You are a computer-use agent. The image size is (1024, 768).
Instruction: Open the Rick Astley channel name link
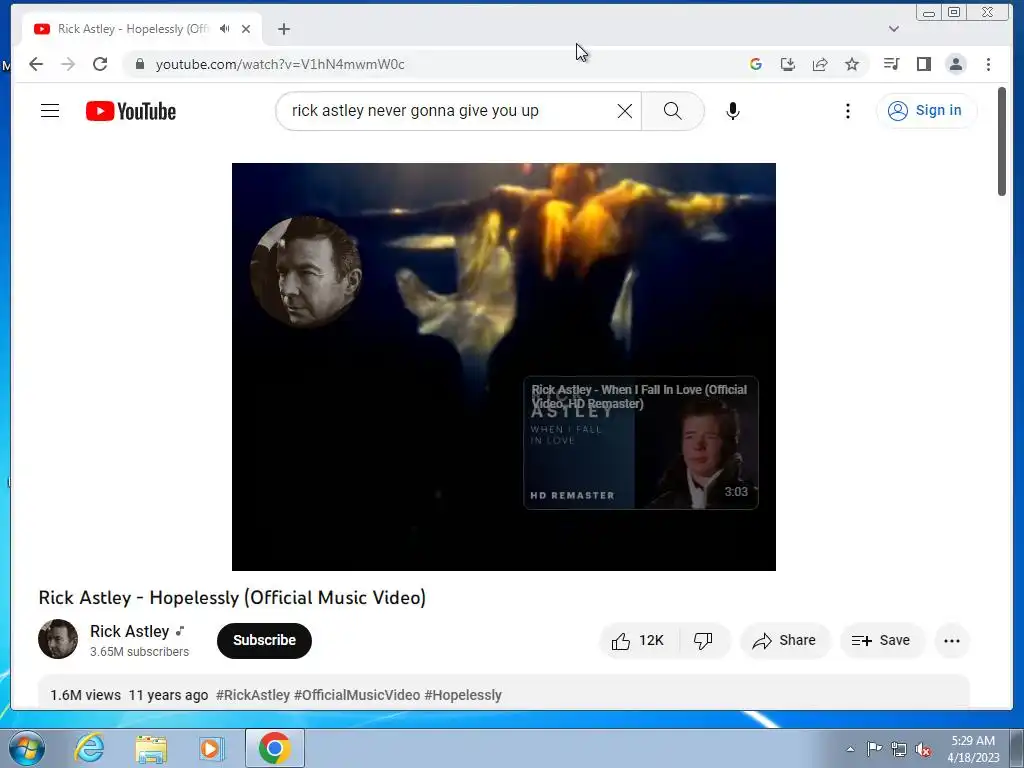[x=129, y=632]
